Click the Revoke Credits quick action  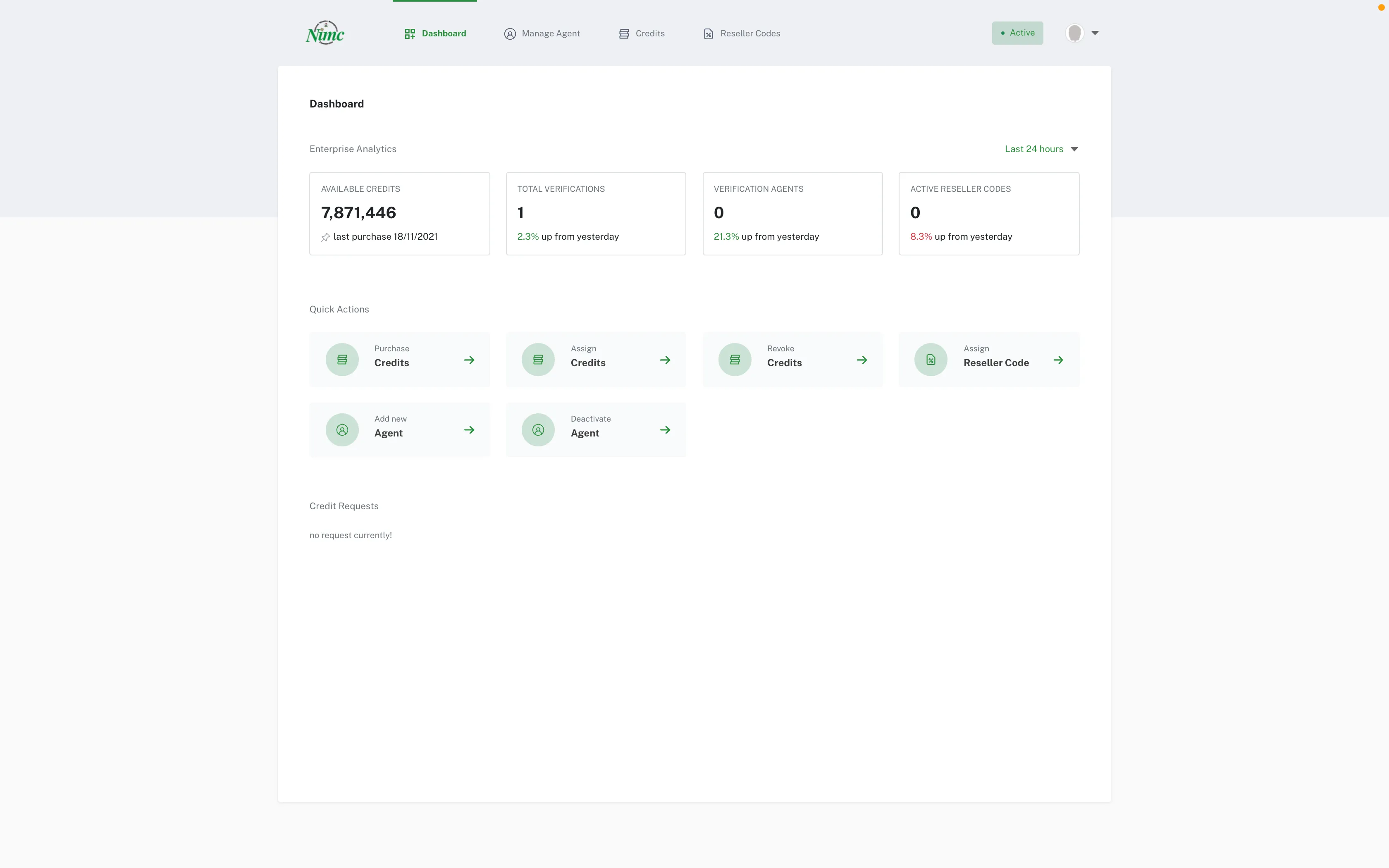coord(792,359)
